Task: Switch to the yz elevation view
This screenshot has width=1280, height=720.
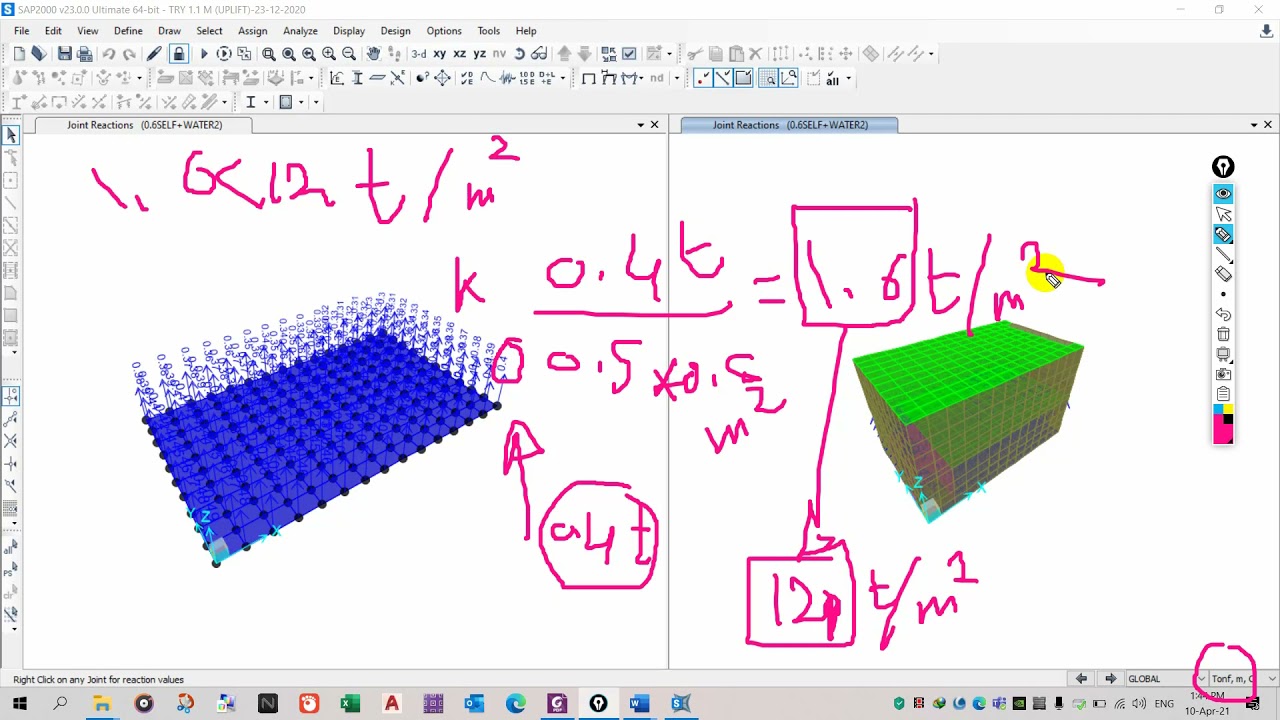Action: click(x=479, y=53)
